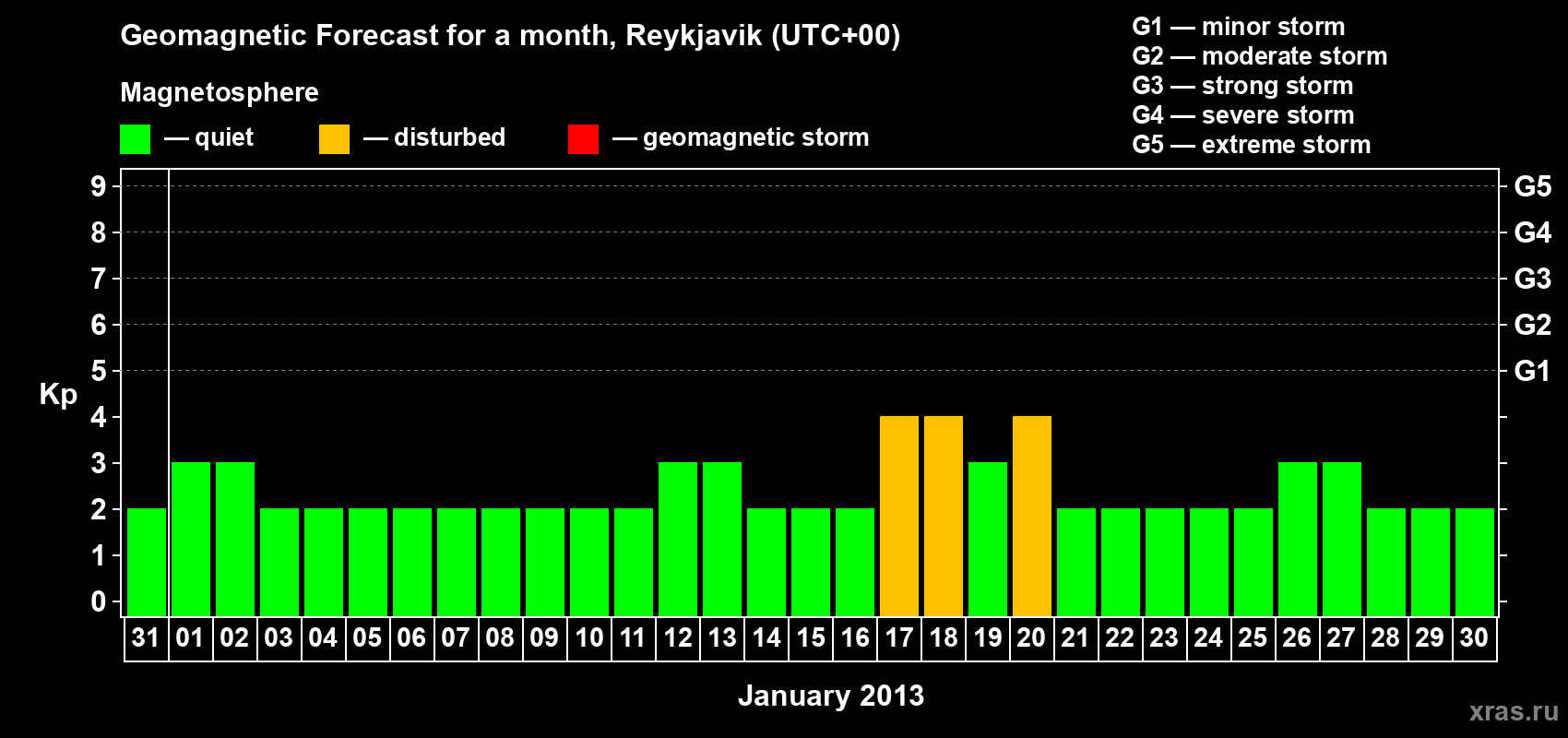Click the red geomagnetic storm legend swatch
Viewport: 1568px width, 738px height.
583,139
